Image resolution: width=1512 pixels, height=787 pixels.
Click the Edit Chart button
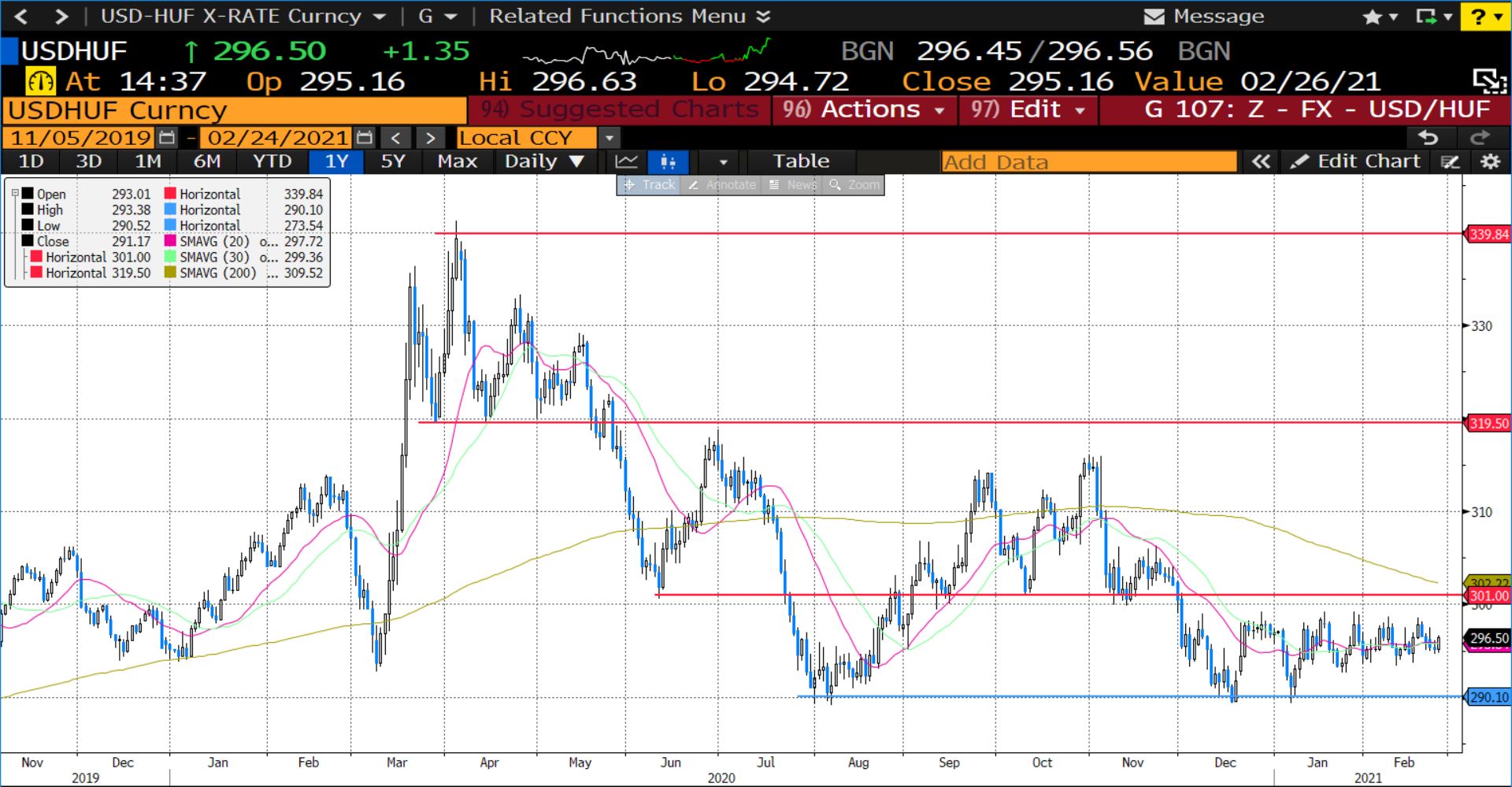tap(1356, 161)
